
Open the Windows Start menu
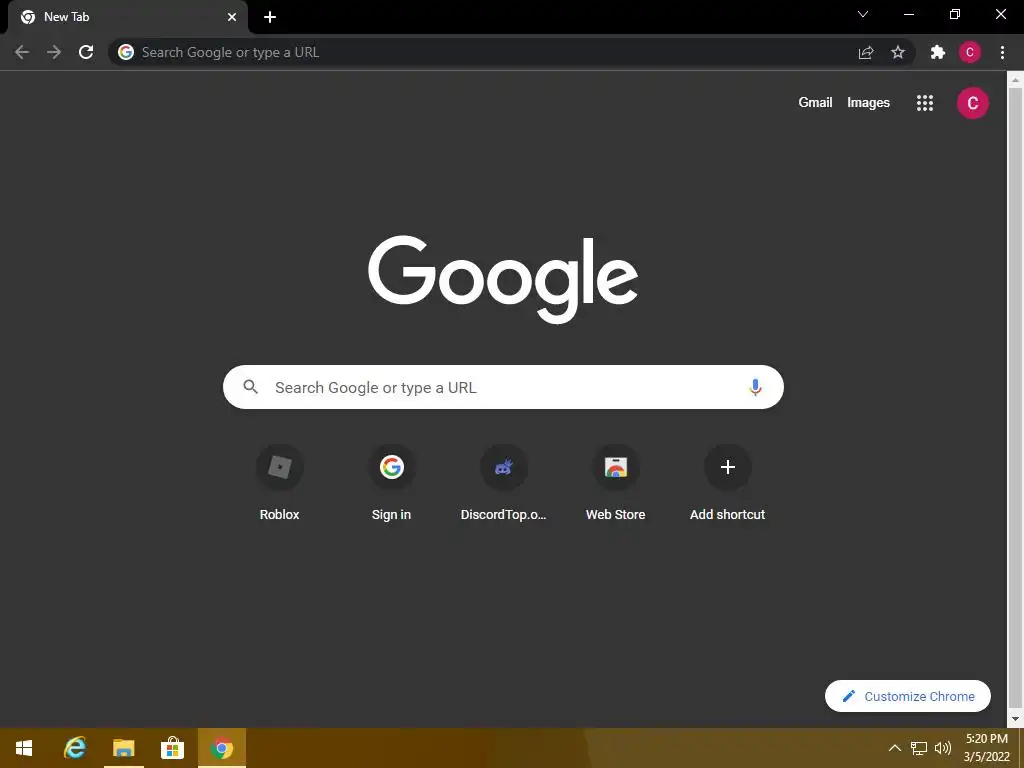(x=24, y=748)
